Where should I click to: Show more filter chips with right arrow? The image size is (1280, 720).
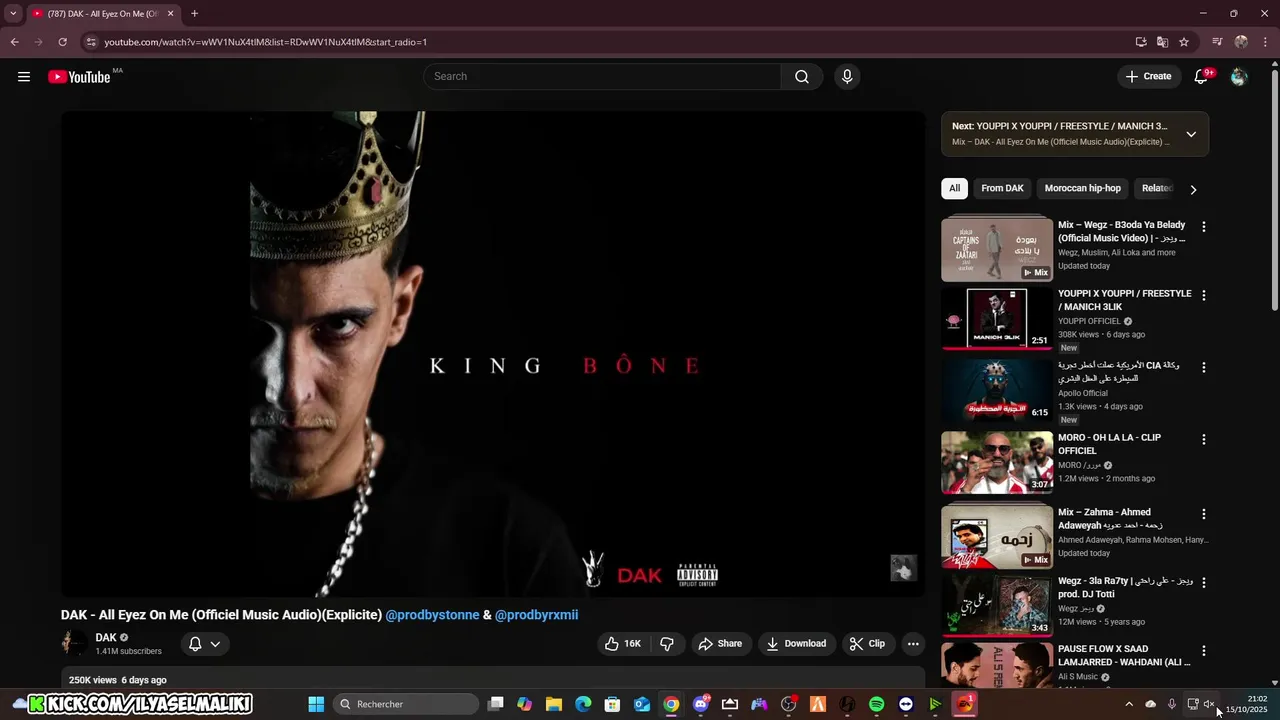[x=1193, y=189]
